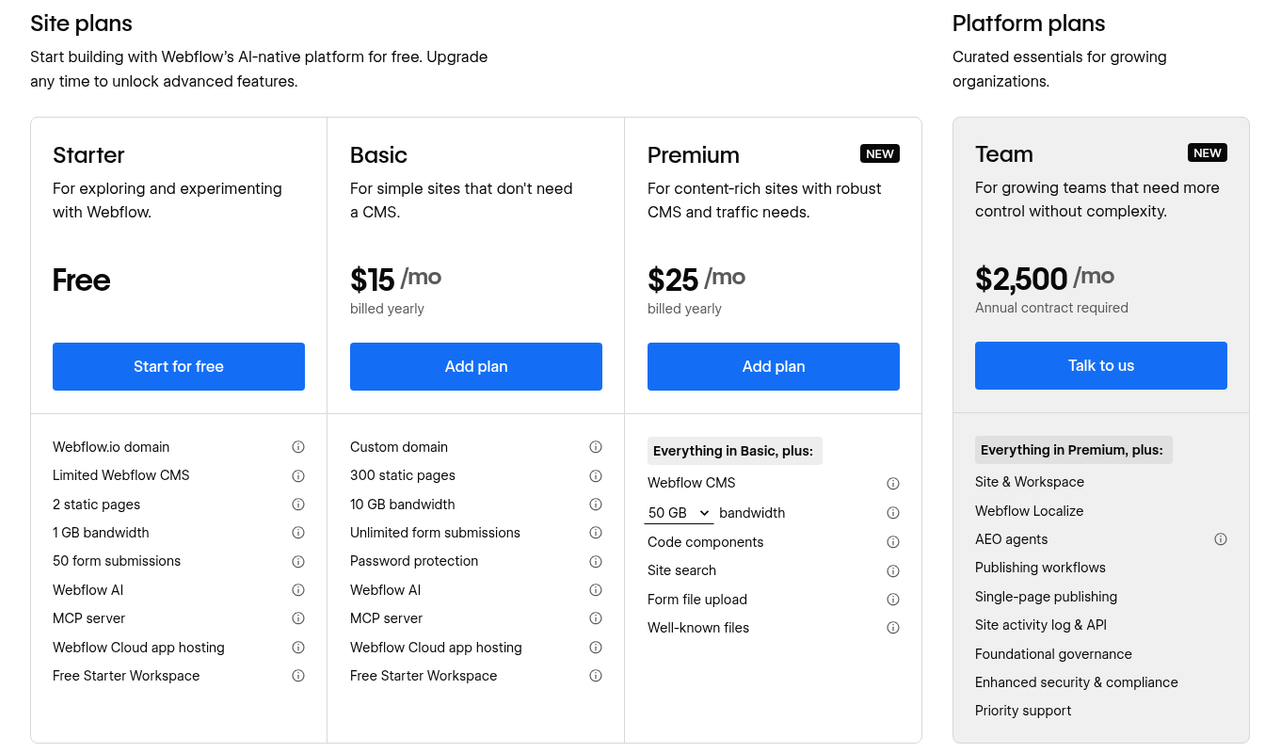Click the Talk to us button
This screenshot has width=1280, height=753.
coord(1101,366)
